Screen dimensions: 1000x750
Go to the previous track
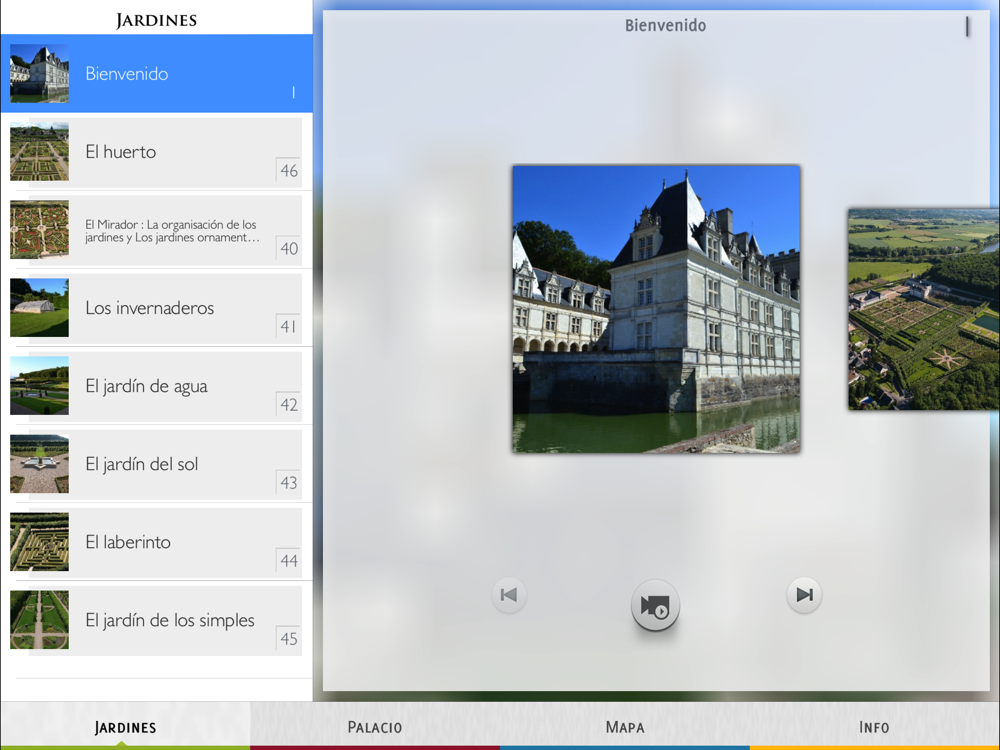pos(509,595)
